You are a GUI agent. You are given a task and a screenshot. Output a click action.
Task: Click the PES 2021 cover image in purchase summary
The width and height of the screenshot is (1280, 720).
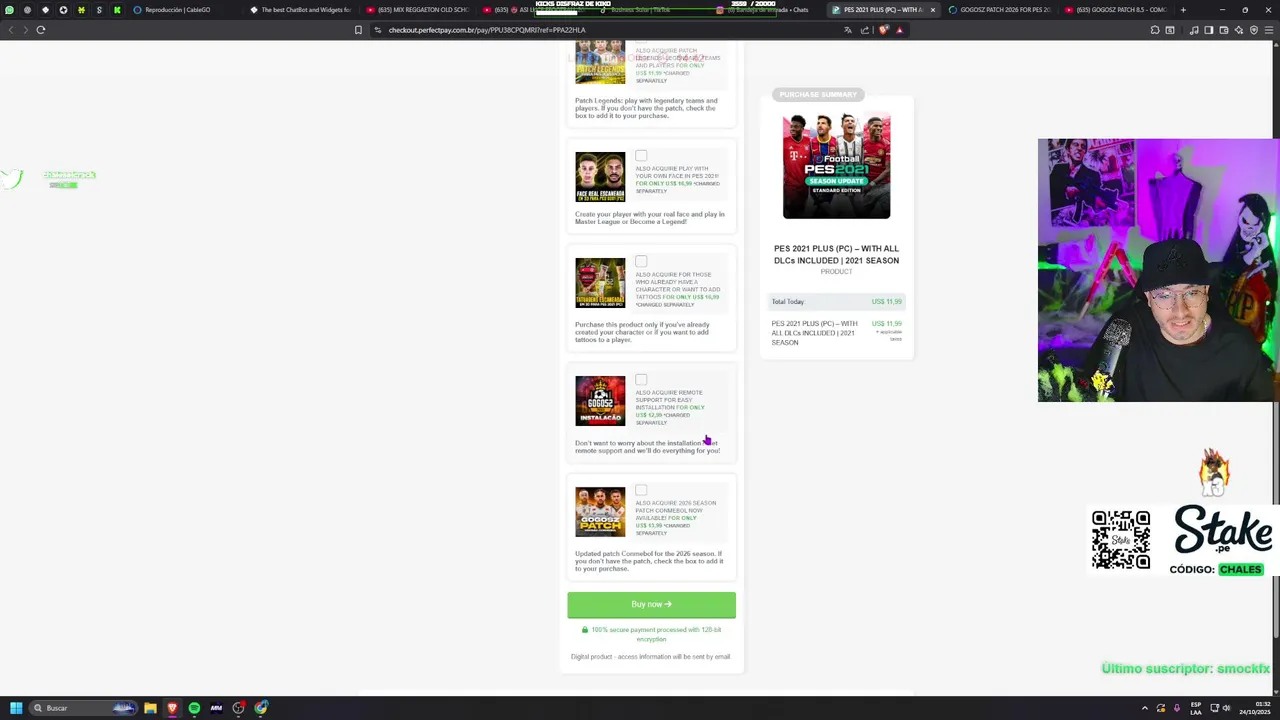point(836,166)
